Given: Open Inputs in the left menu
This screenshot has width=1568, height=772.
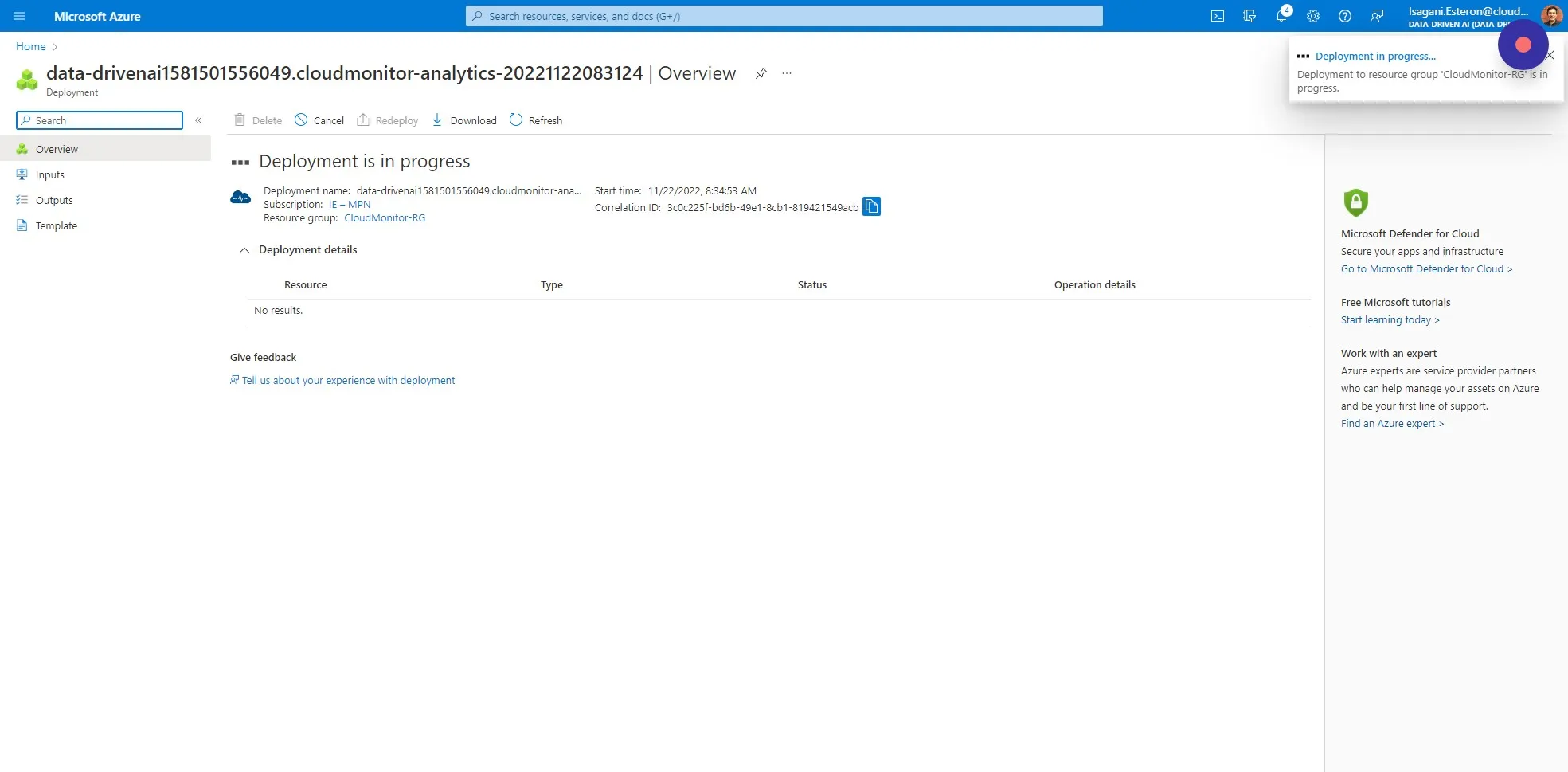Looking at the screenshot, I should [105, 174].
